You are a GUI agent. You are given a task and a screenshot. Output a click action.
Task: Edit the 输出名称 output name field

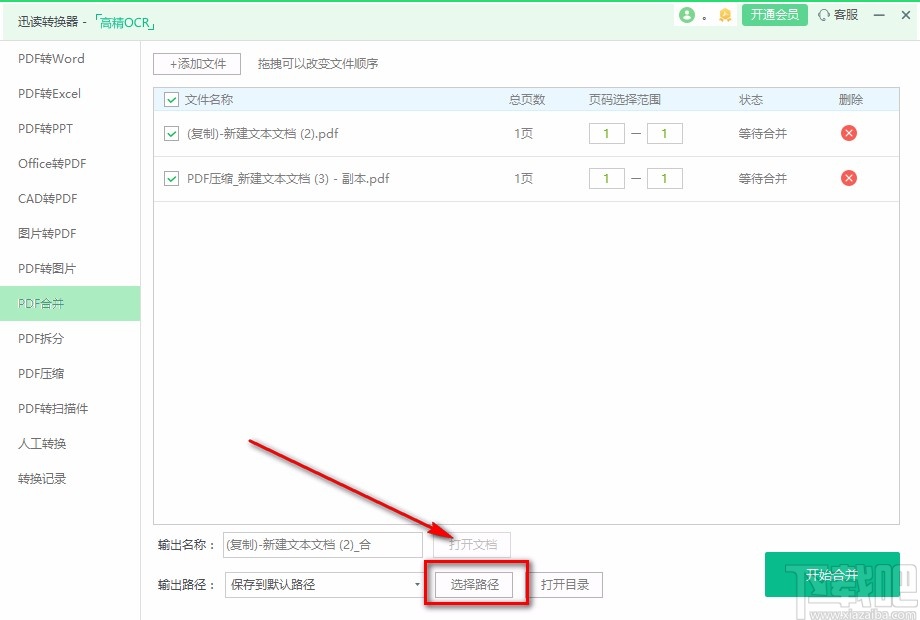tap(322, 545)
